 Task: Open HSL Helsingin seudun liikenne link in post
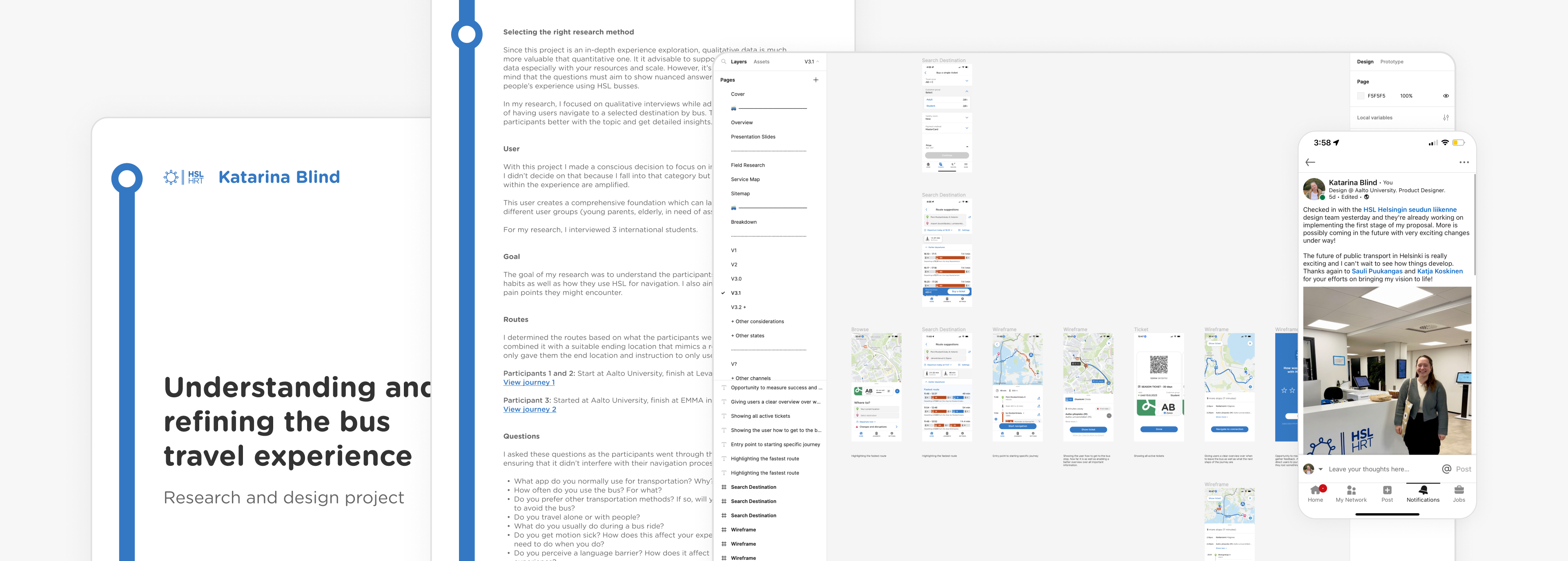click(x=1410, y=209)
